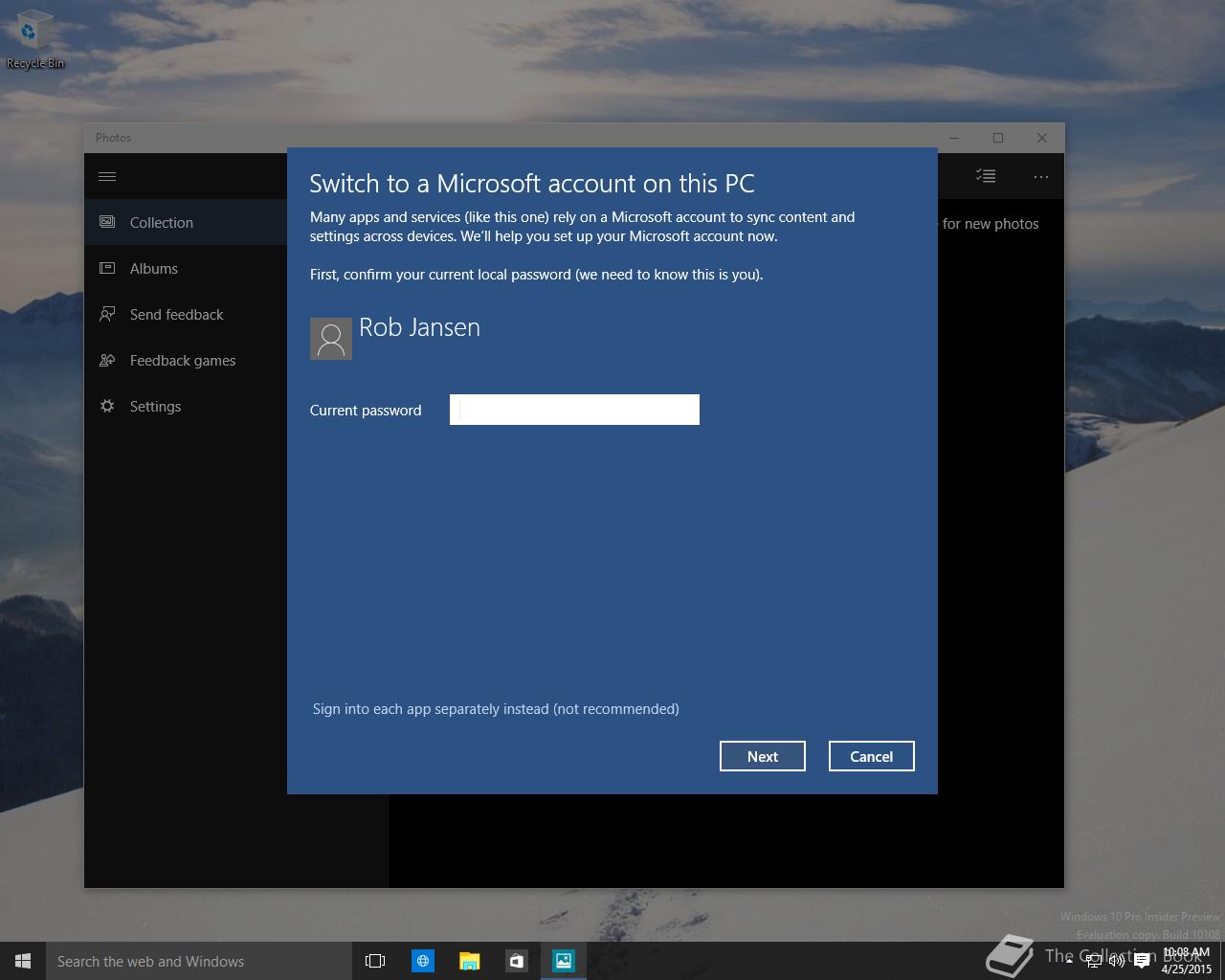Open Settings in the Photos sidebar

[186, 406]
